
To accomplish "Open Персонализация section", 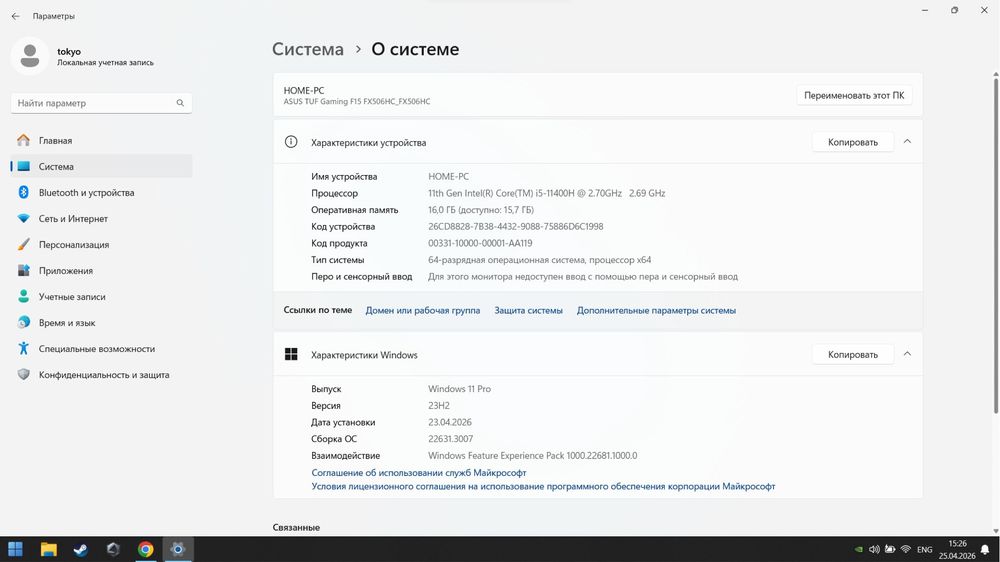I will pyautogui.click(x=101, y=245).
